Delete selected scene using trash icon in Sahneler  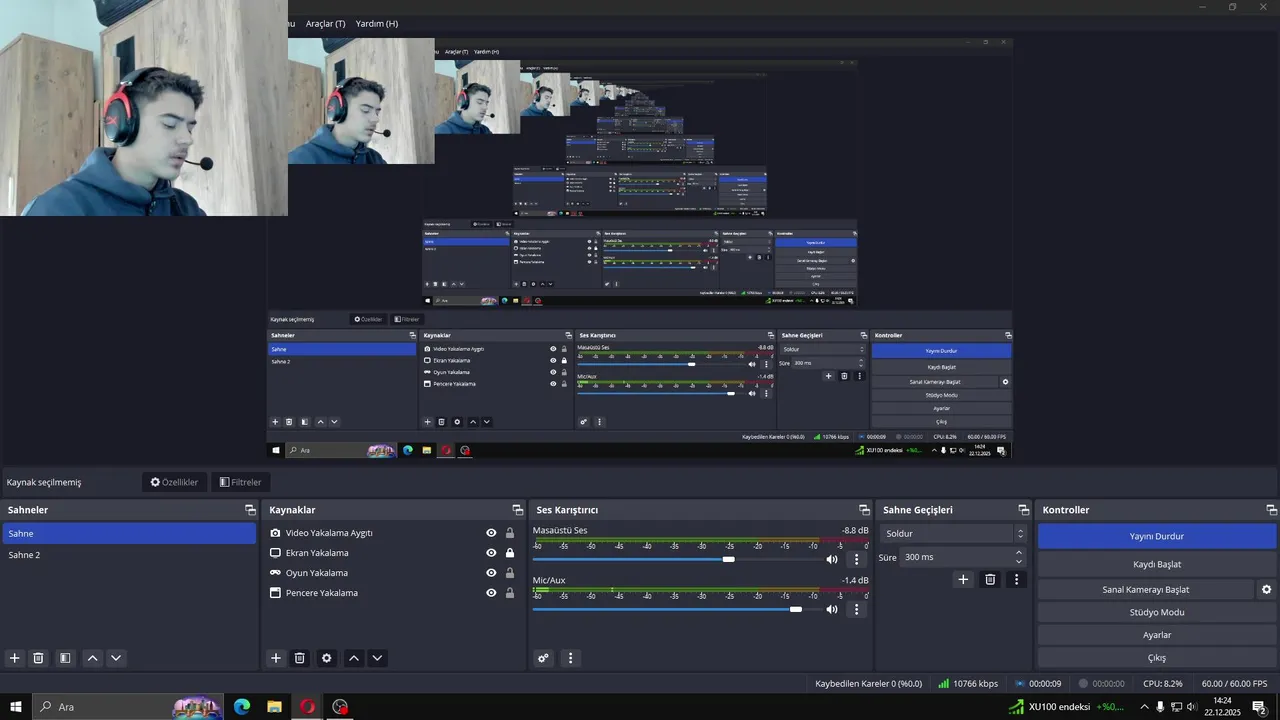pyautogui.click(x=38, y=658)
